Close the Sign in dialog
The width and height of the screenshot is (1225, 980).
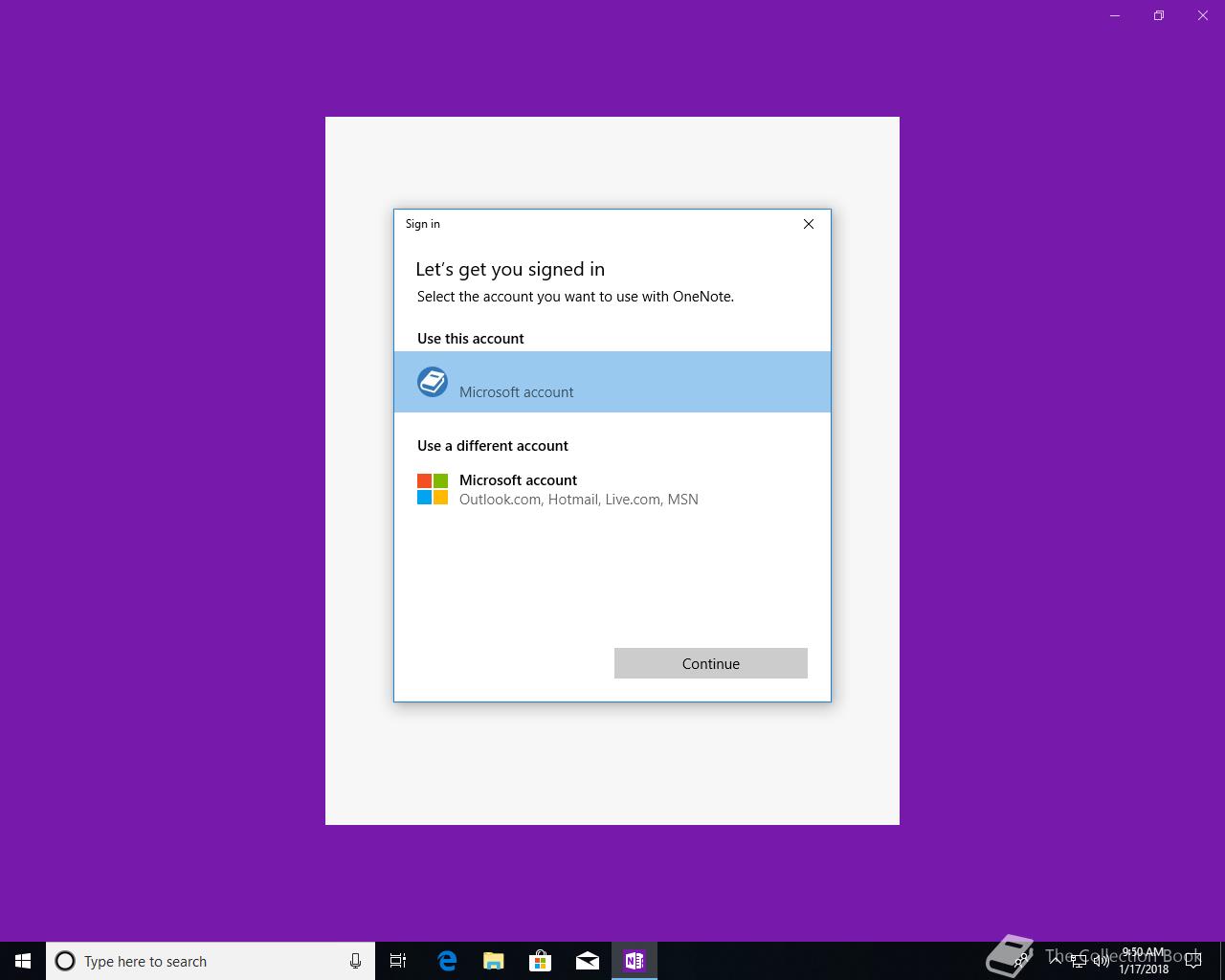[x=809, y=224]
